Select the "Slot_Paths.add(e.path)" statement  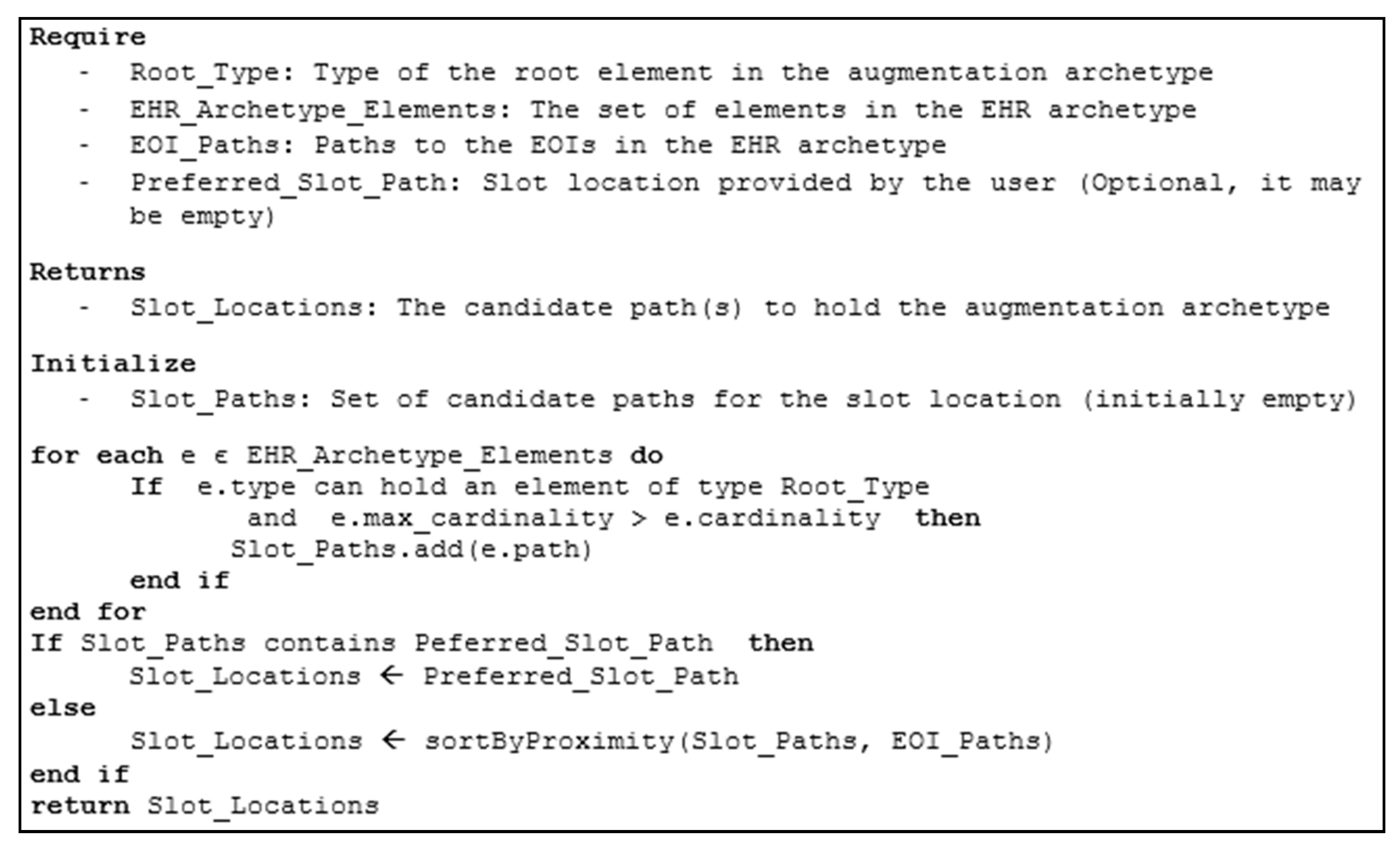pyautogui.click(x=411, y=550)
